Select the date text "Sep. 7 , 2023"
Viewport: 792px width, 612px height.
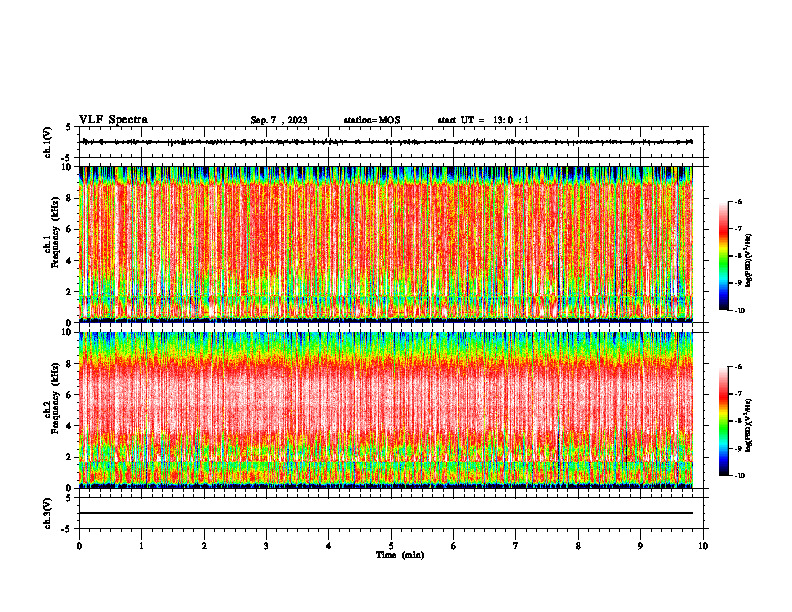pos(279,120)
